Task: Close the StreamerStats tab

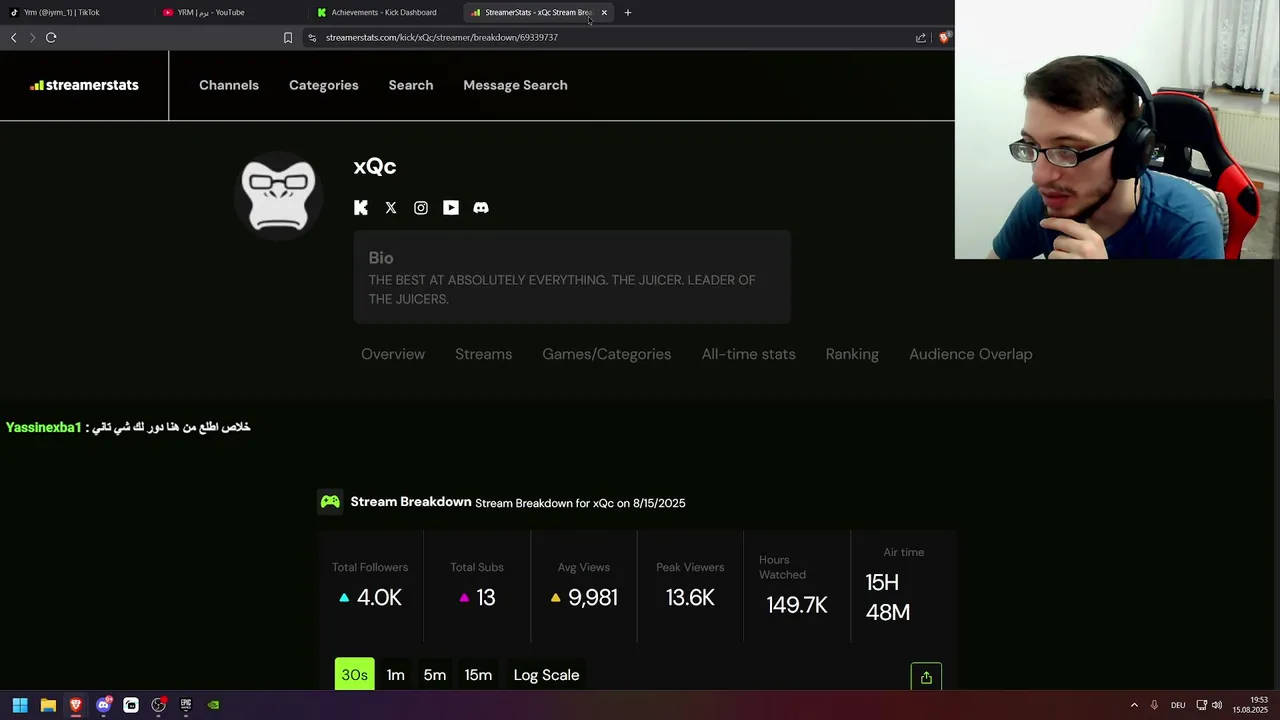Action: tap(604, 12)
